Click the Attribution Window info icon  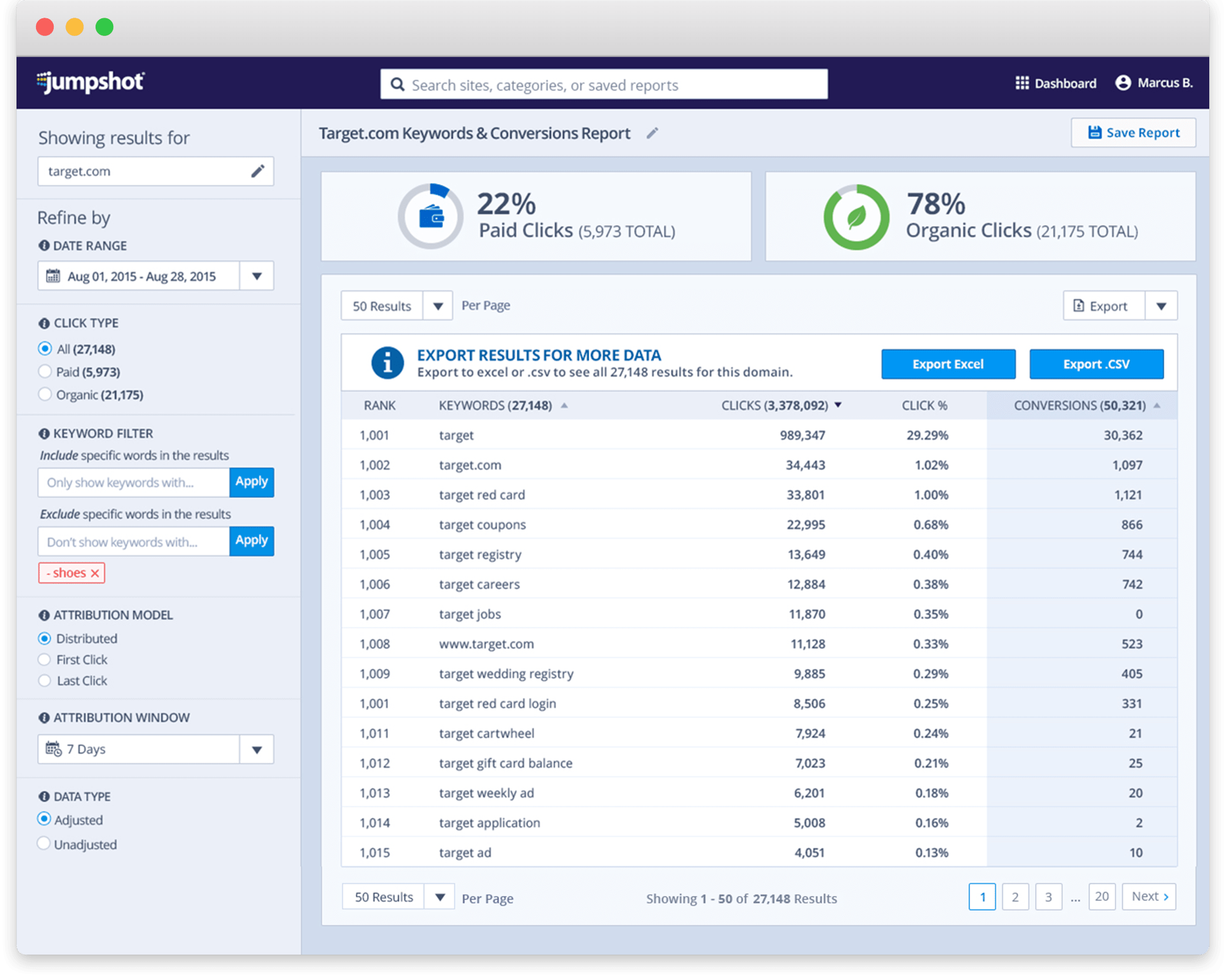click(x=44, y=717)
